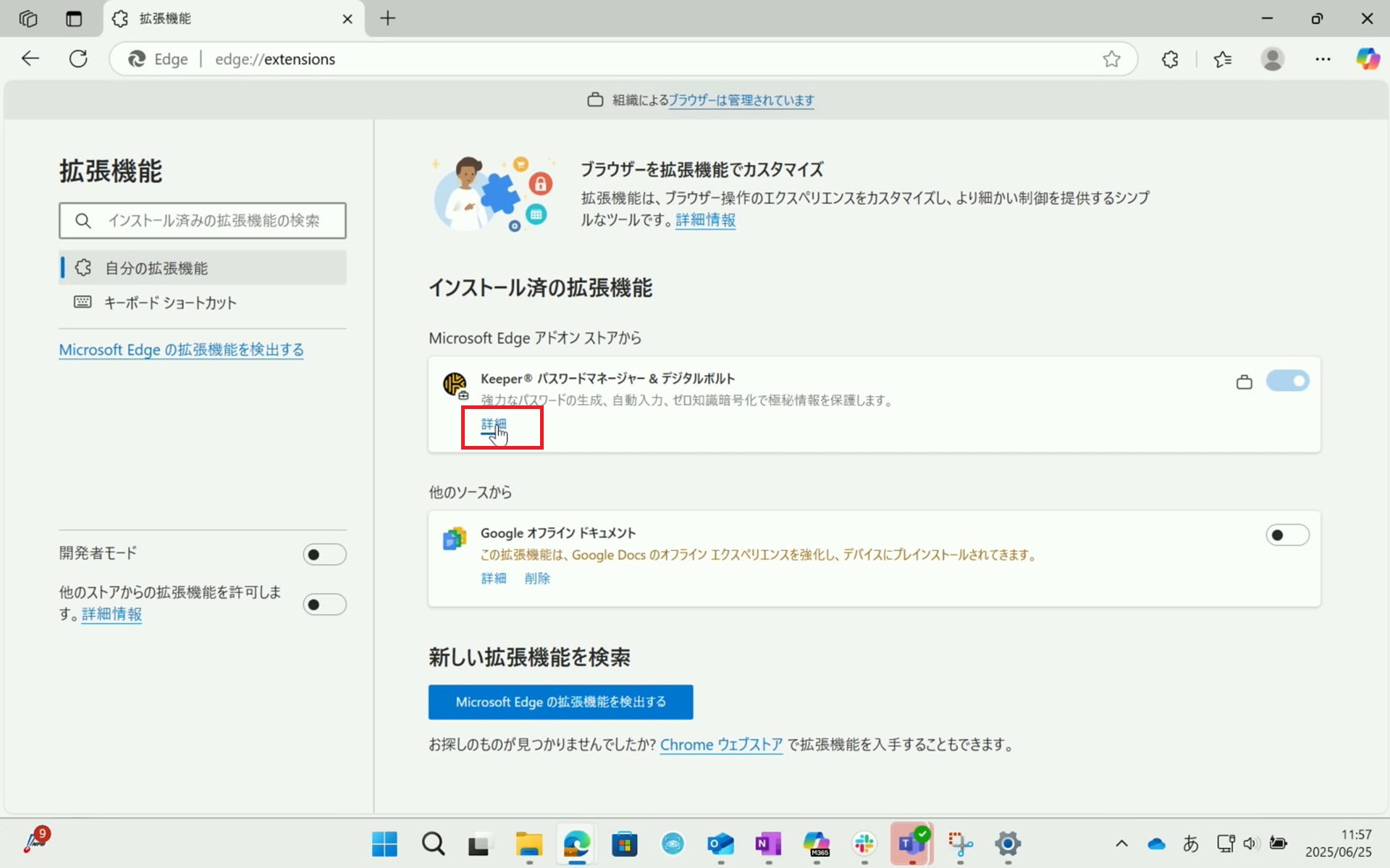Click the managed briefcase icon beside Keeper

1244,382
